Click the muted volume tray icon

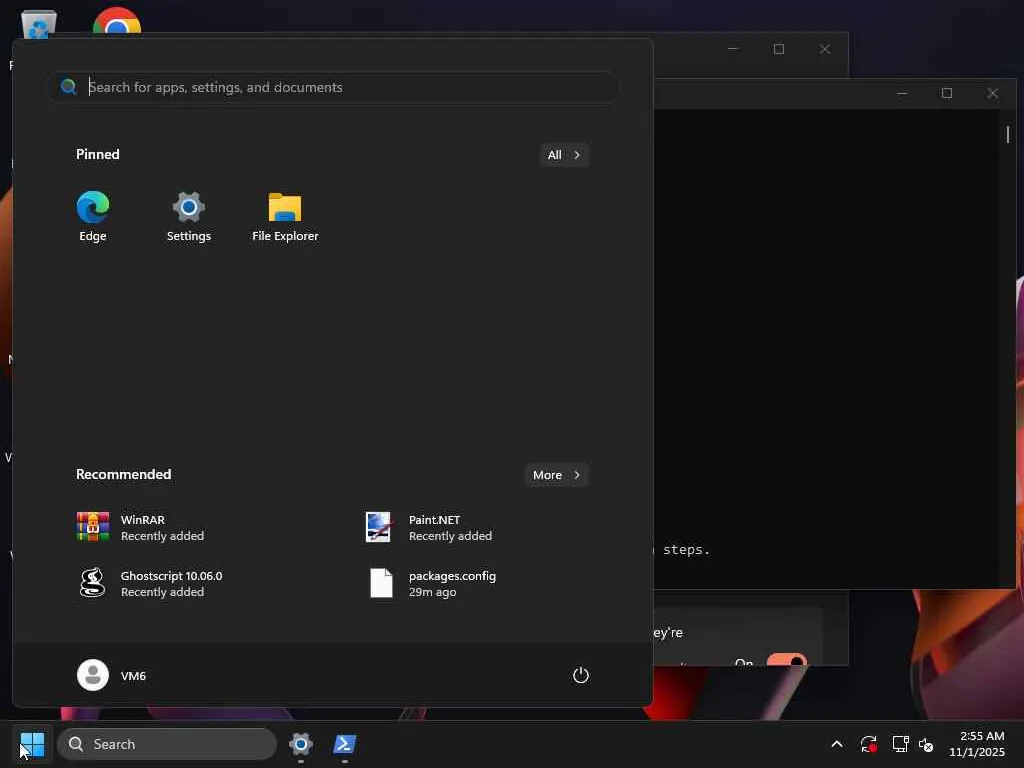(x=926, y=744)
